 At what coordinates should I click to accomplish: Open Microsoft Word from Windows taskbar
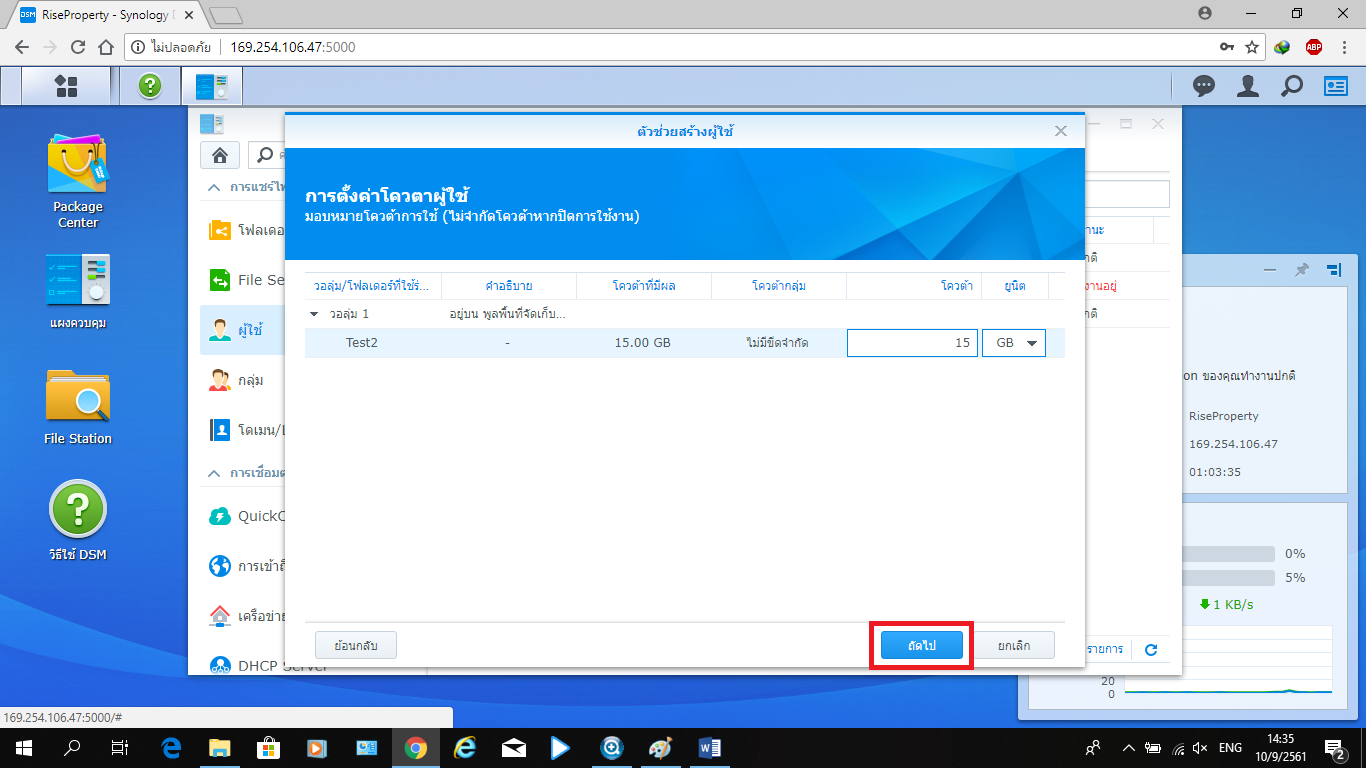tap(709, 747)
